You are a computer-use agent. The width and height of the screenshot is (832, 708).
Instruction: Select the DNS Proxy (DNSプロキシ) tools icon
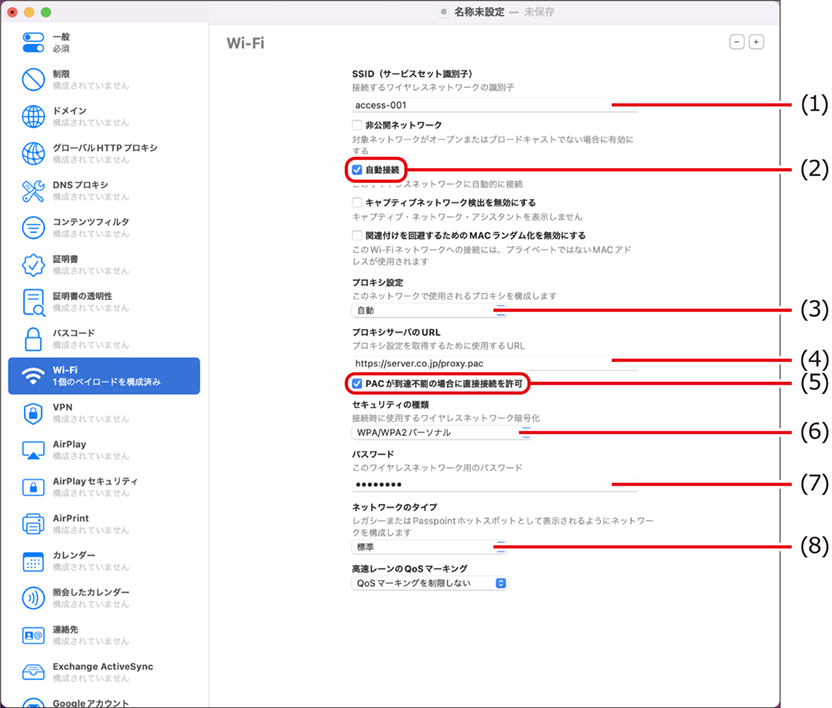tap(33, 191)
